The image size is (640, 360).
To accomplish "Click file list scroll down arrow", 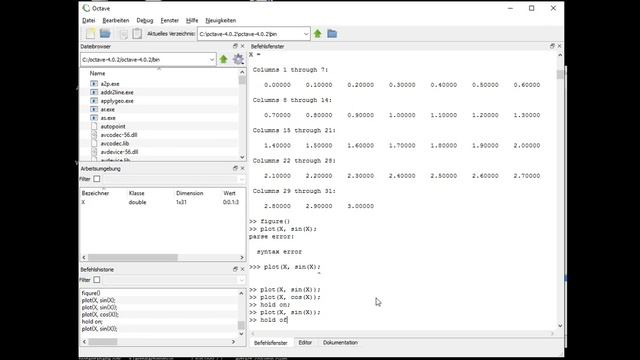I will click(242, 157).
